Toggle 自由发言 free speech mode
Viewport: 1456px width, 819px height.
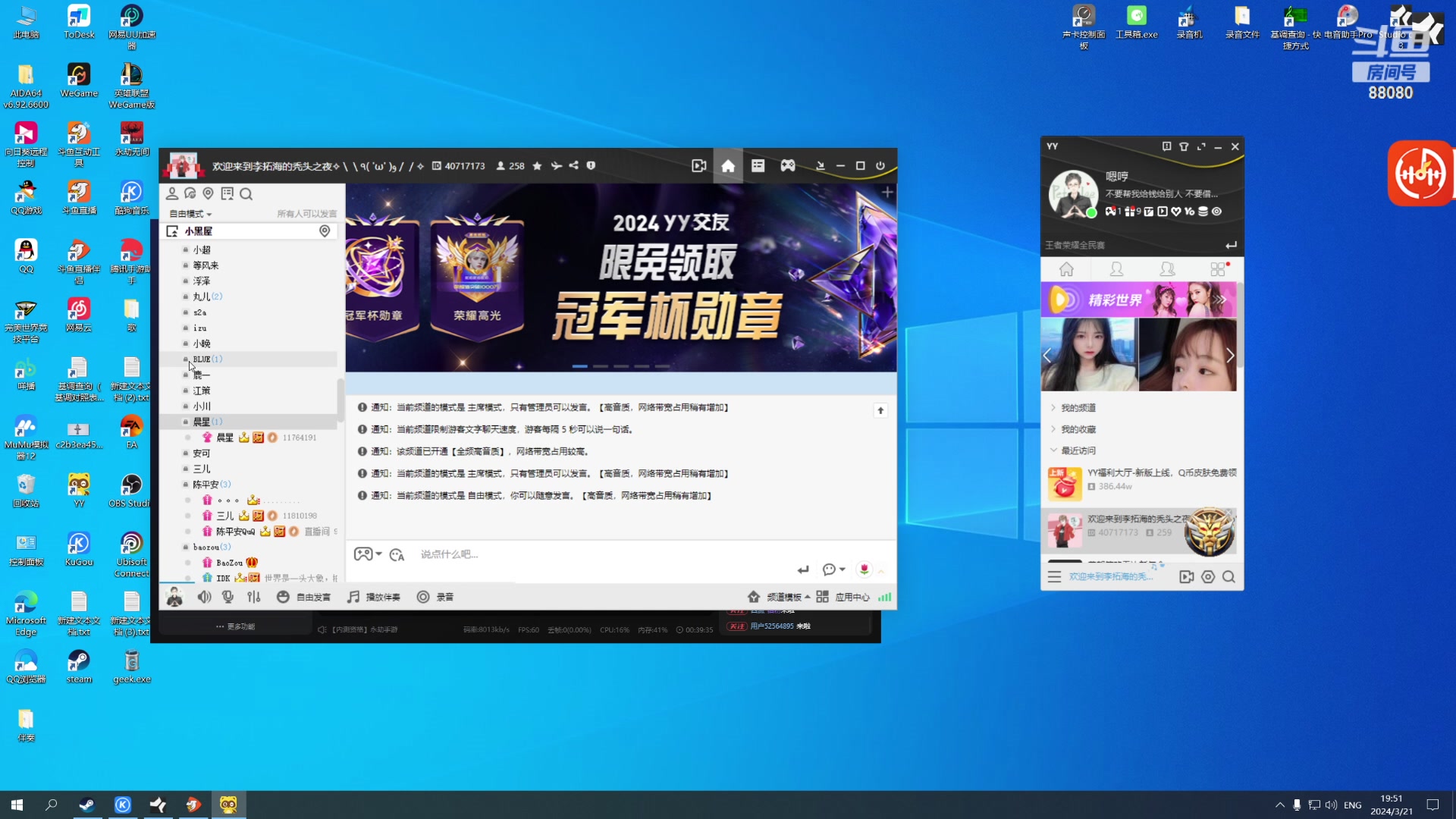(303, 597)
